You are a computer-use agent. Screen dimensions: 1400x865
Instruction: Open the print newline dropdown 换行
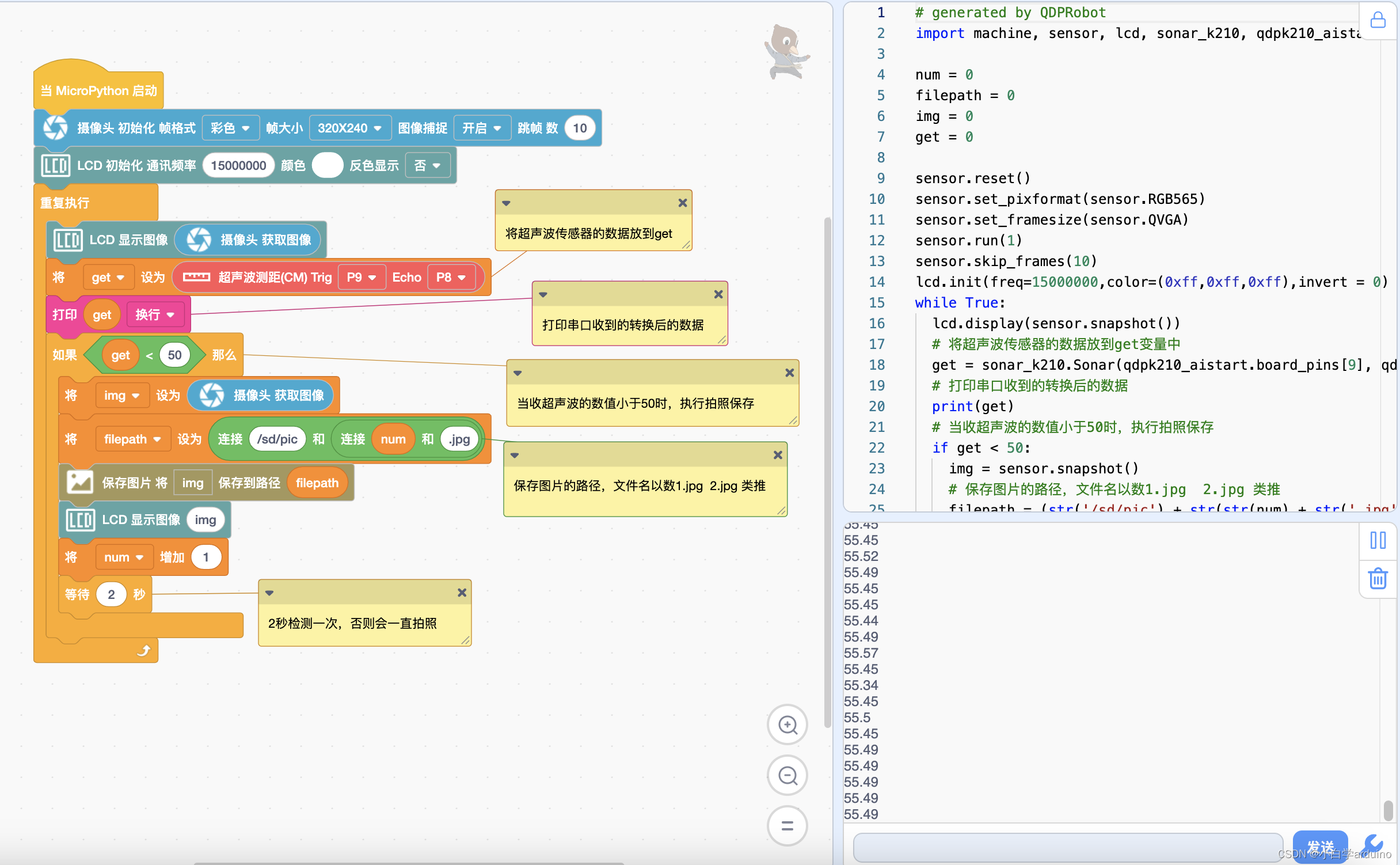[155, 314]
